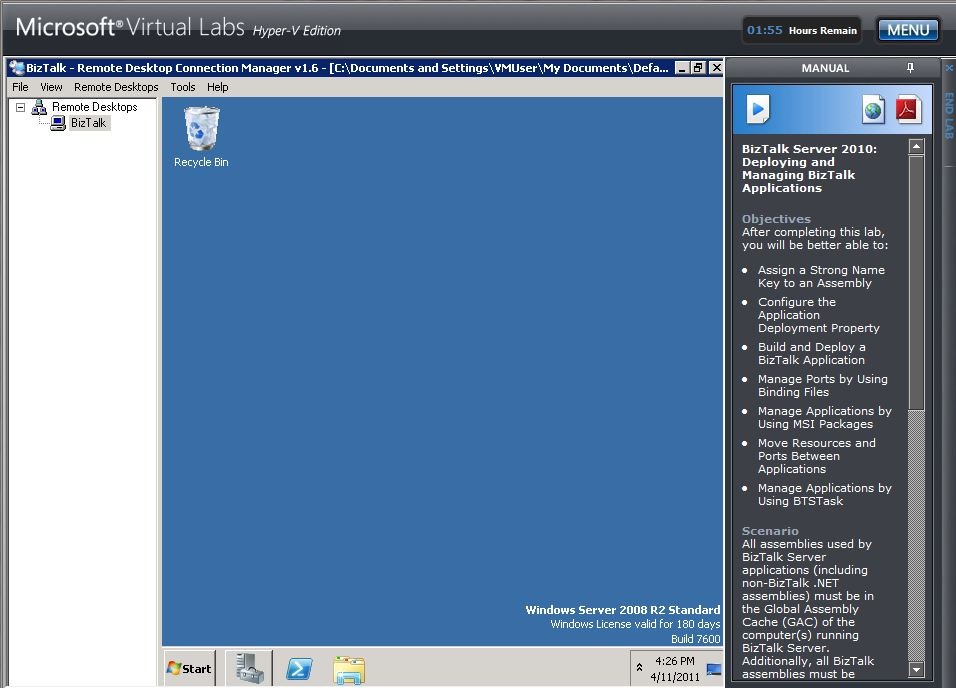
Task: Collapse the Remote Desktops tree node
Action: tap(20, 107)
